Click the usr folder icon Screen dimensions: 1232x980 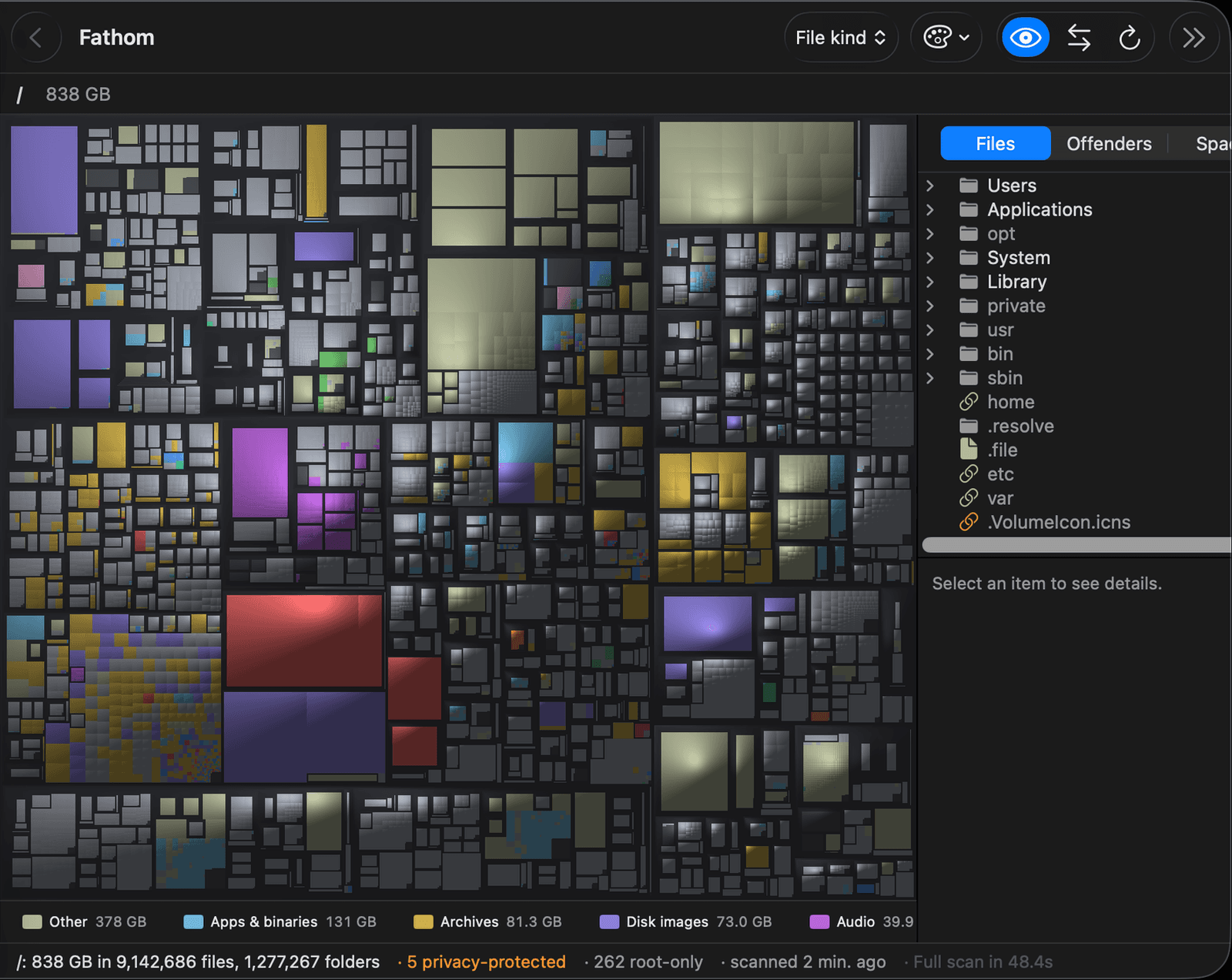pyautogui.click(x=969, y=329)
